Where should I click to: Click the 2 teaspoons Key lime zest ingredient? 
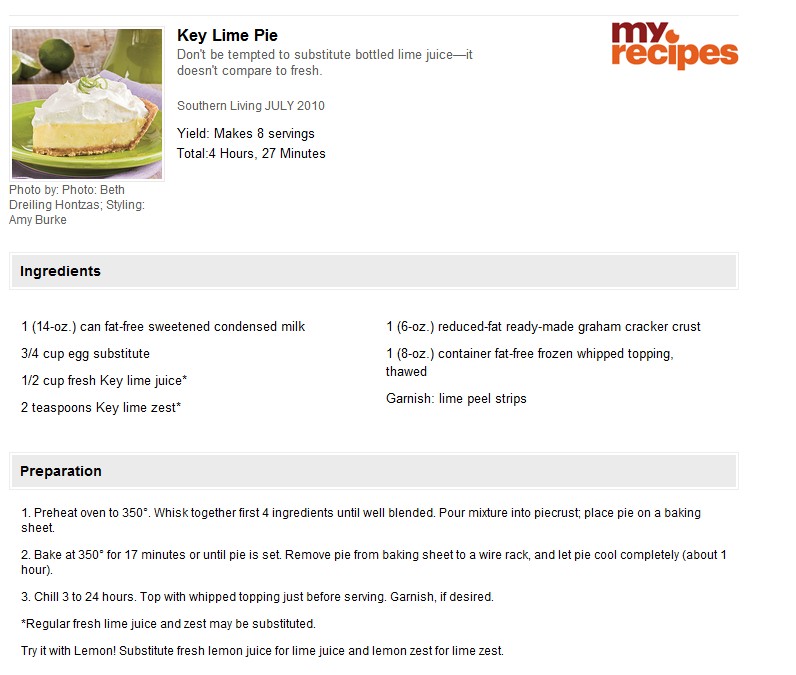click(x=101, y=408)
